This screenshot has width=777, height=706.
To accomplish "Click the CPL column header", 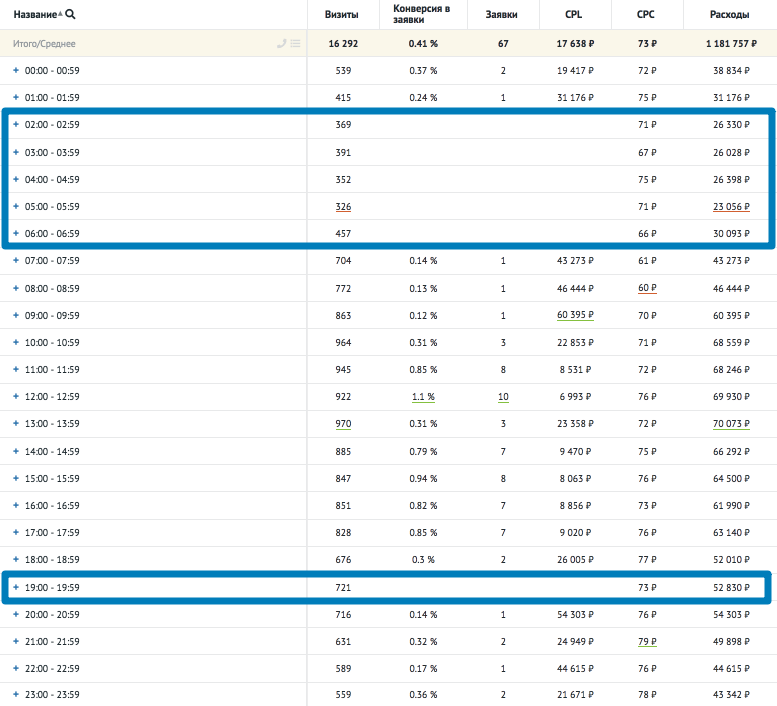I will click(573, 15).
